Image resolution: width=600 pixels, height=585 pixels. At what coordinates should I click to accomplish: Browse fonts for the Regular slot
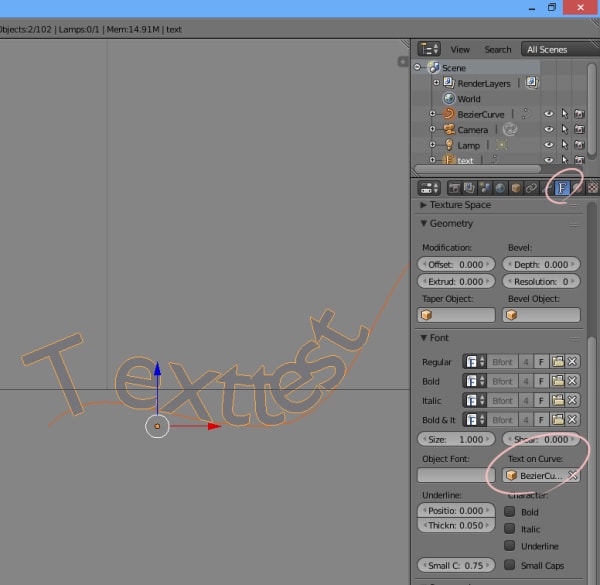click(x=474, y=362)
